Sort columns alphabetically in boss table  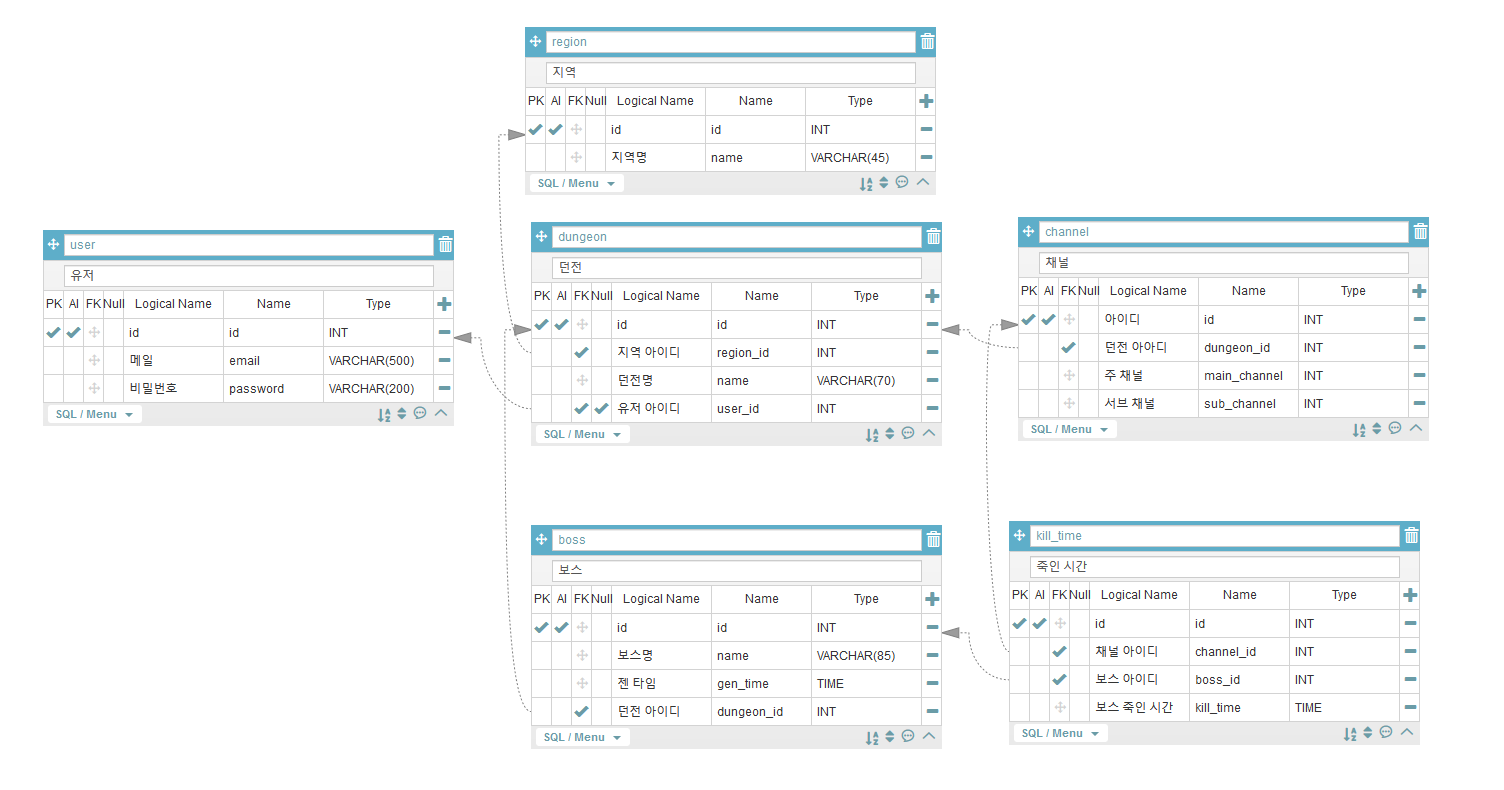click(872, 737)
